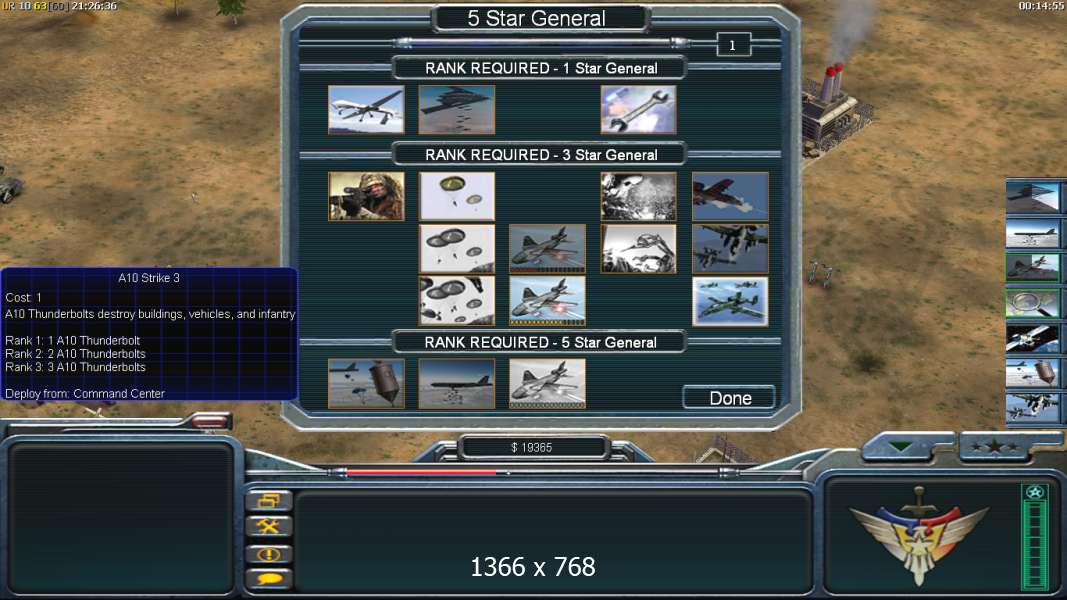Choose B-52 carpet bomber in 5 Star row
The width and height of the screenshot is (1067, 600).
pos(457,384)
